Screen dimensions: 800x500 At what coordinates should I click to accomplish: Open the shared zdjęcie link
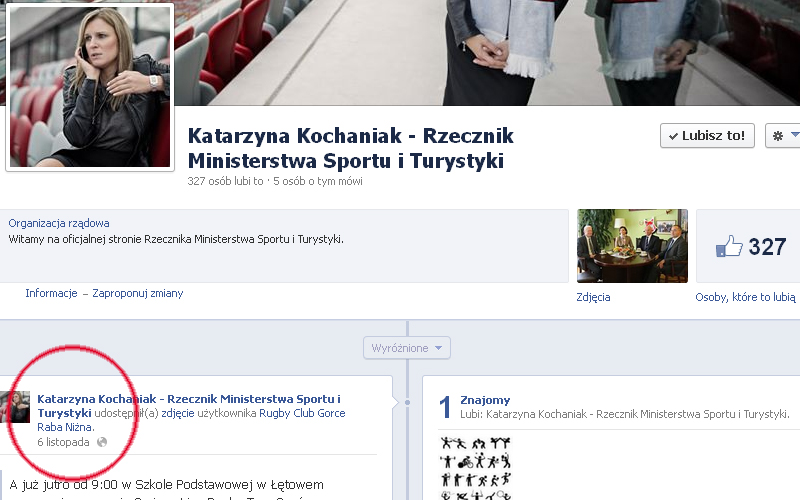[x=178, y=413]
